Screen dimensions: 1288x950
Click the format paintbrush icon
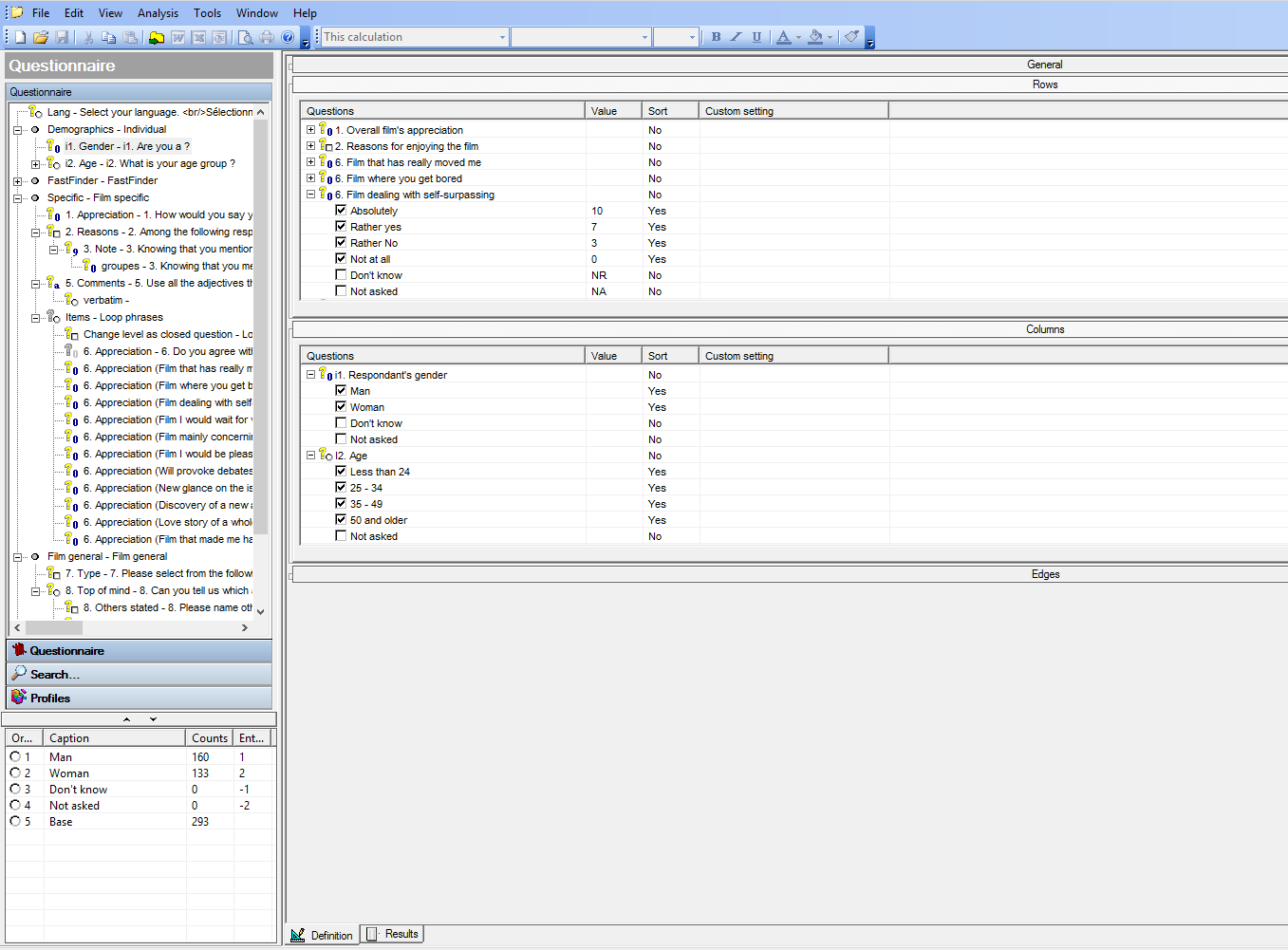click(851, 37)
